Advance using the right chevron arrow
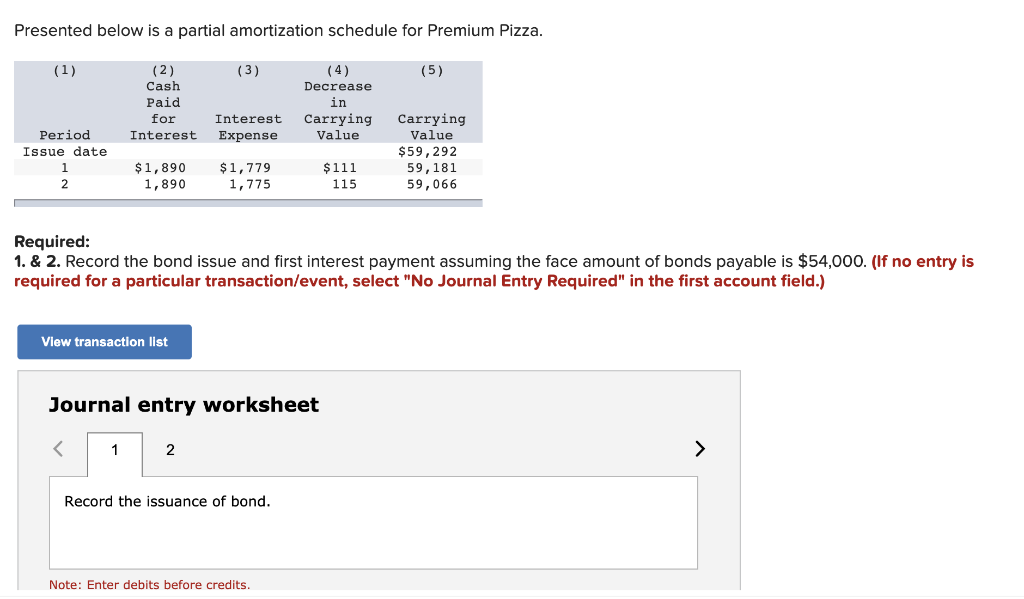 (698, 449)
